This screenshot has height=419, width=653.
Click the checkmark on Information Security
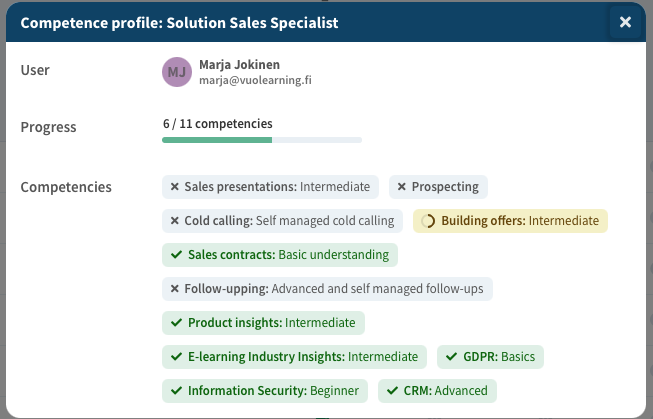(176, 391)
